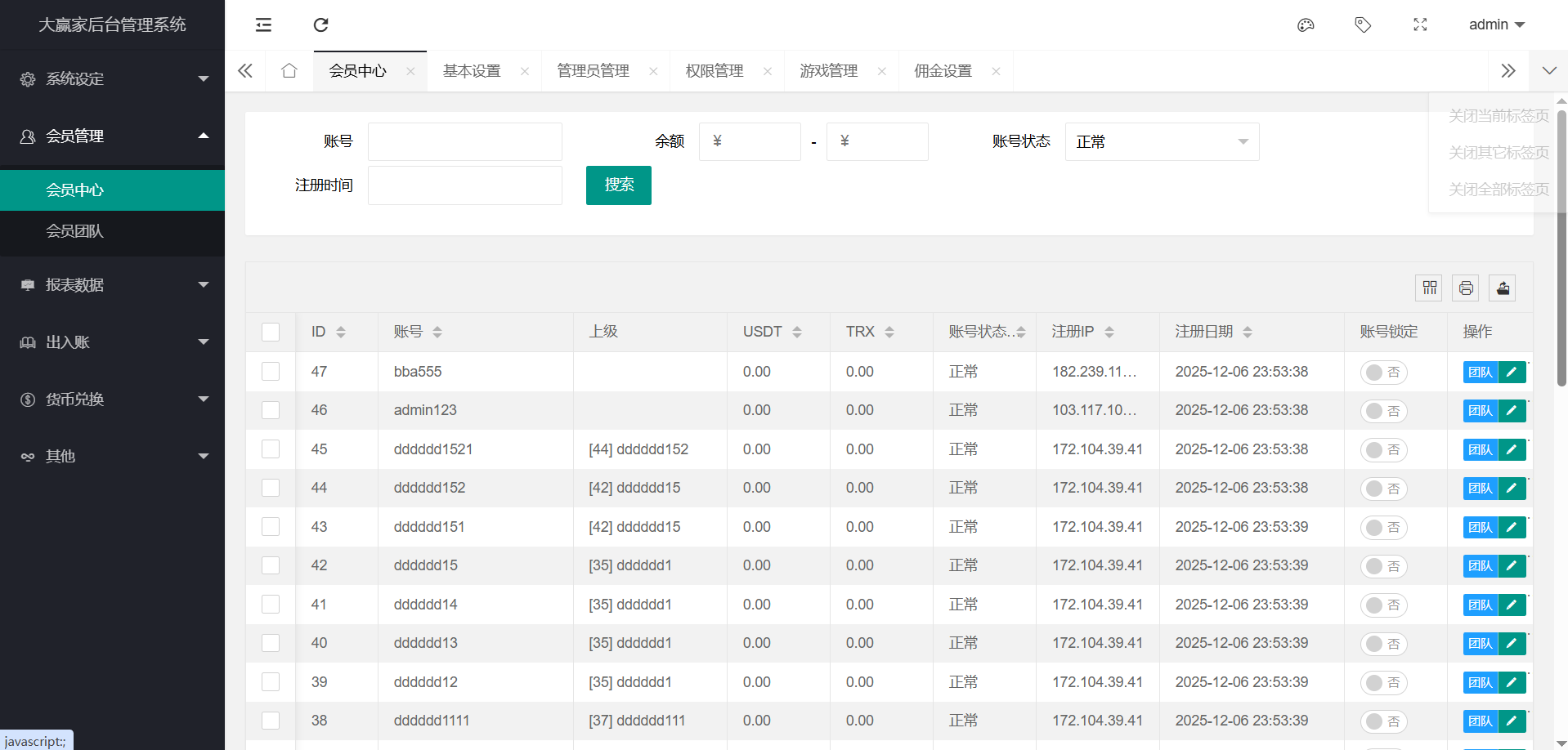Click edit pencil for user bba555
The width and height of the screenshot is (1568, 750).
[x=1512, y=372]
